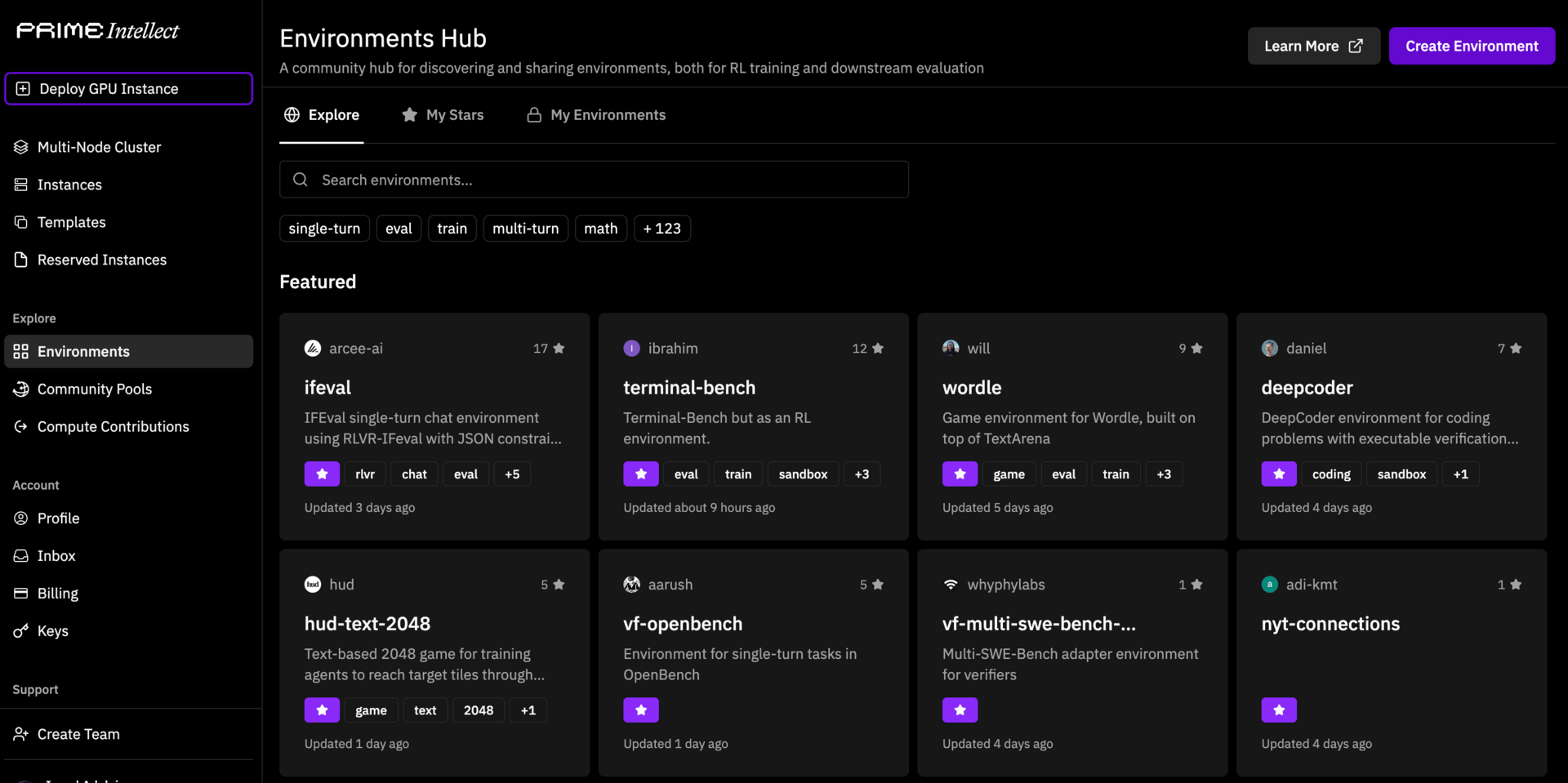
Task: Open Community Pools in sidebar
Action: (128, 389)
